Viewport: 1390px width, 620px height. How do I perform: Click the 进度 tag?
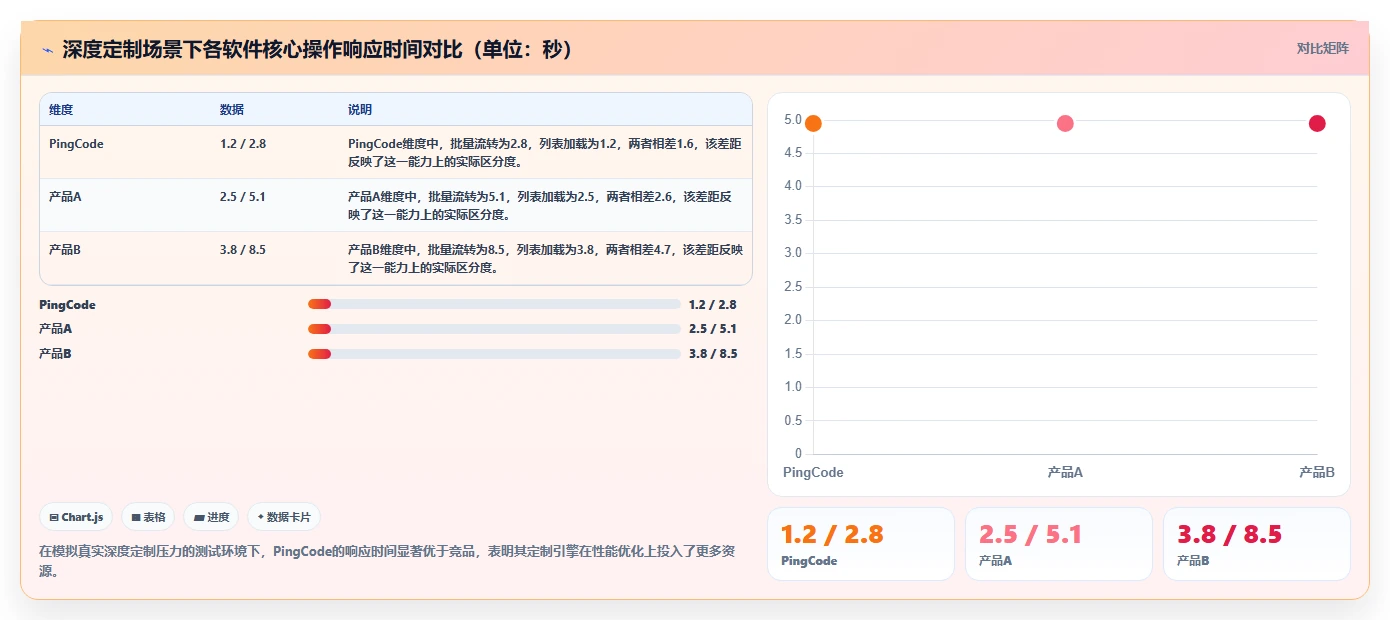[x=211, y=517]
